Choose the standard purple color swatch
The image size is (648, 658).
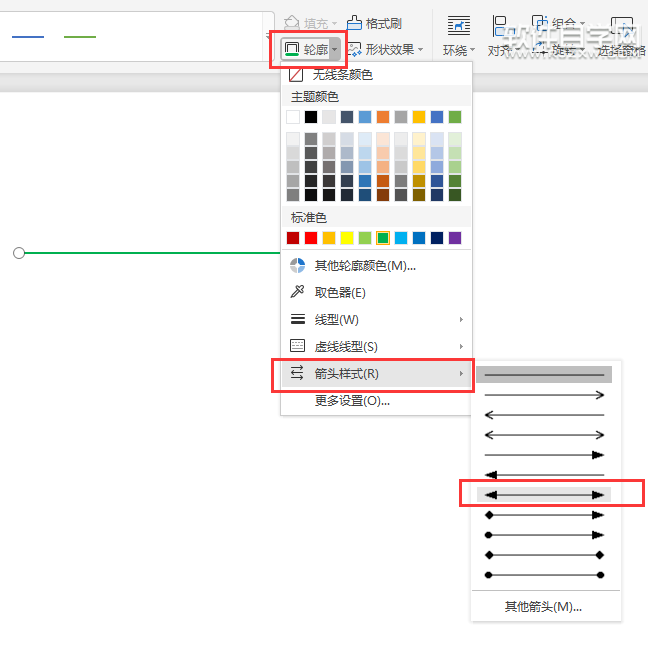click(x=455, y=238)
